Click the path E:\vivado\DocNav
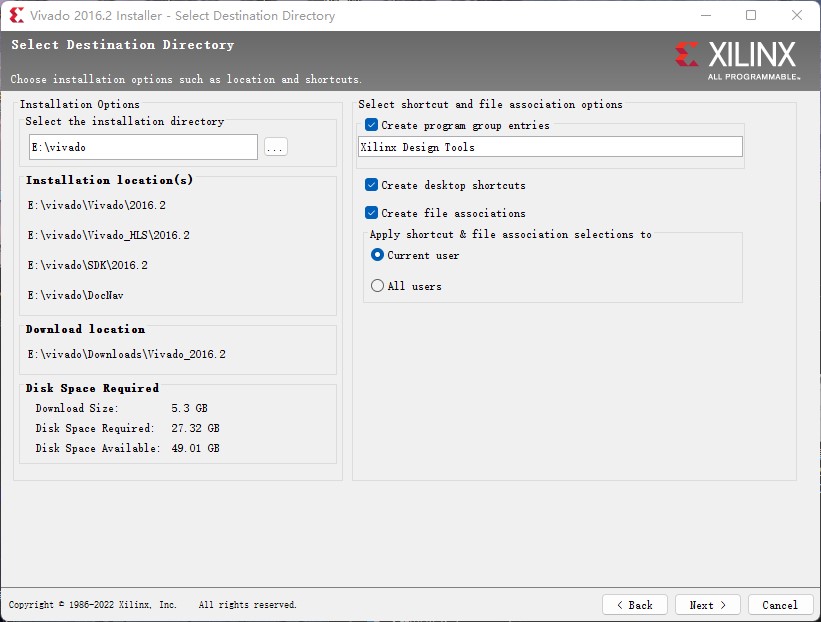821x622 pixels. pos(76,295)
